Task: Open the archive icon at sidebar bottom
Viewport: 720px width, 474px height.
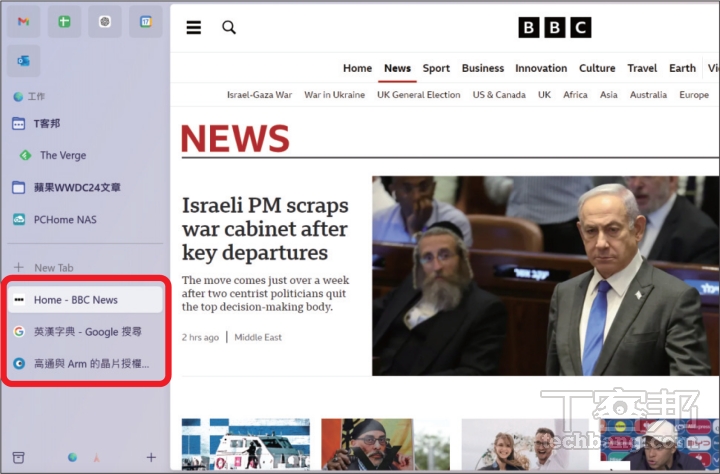Action: tap(18, 457)
